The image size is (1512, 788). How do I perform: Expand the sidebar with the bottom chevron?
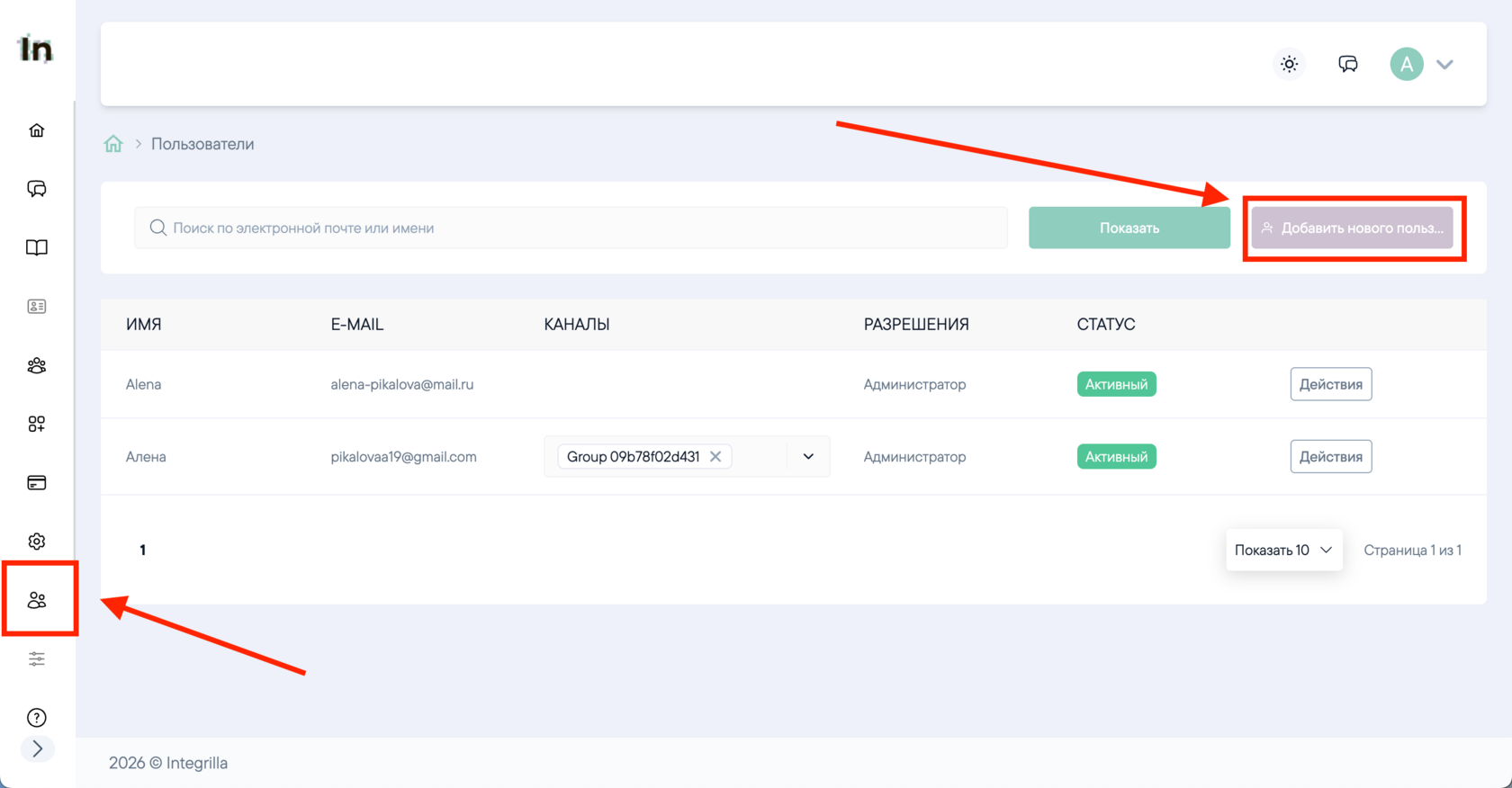(37, 748)
